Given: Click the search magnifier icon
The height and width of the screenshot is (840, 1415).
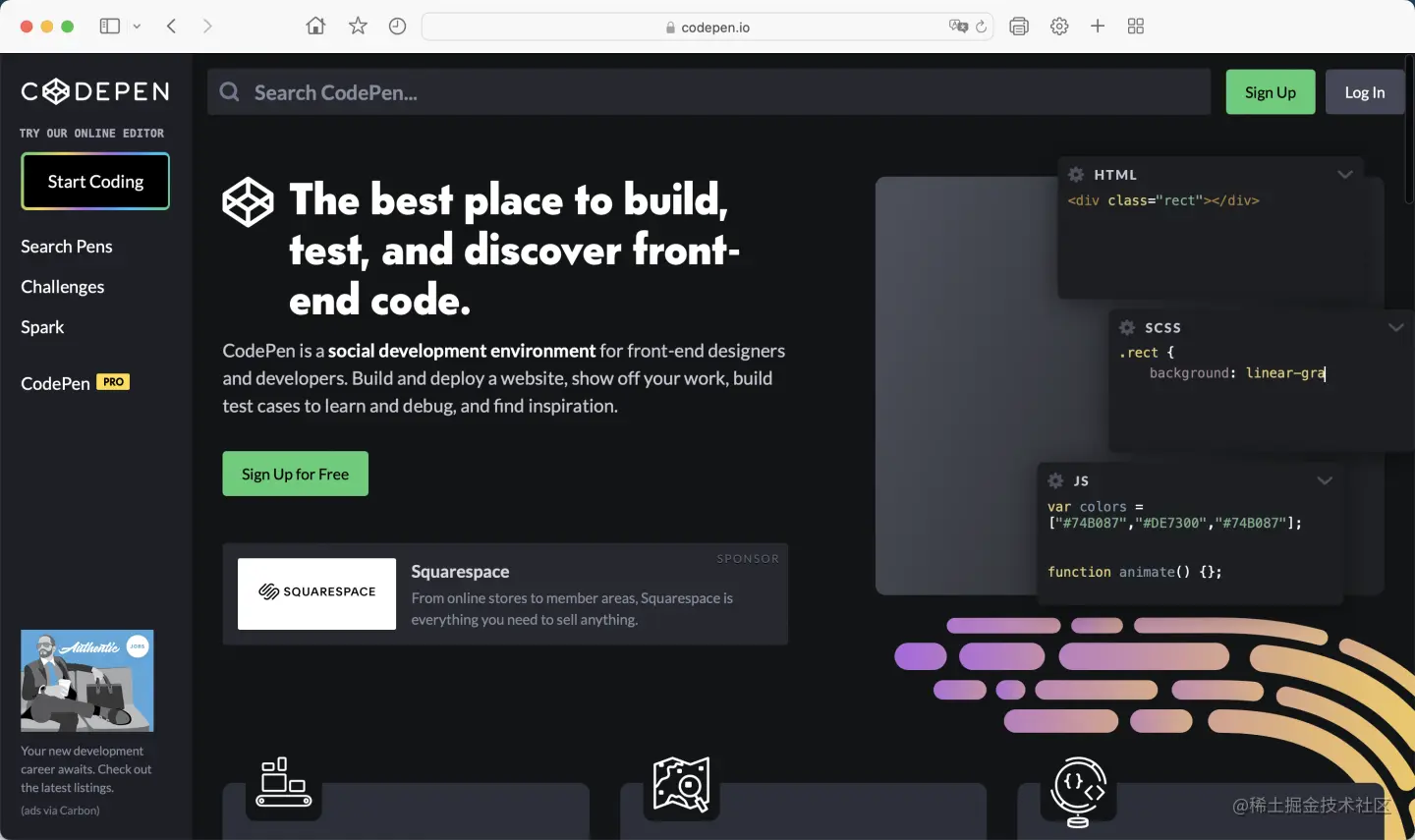Looking at the screenshot, I should (x=230, y=92).
